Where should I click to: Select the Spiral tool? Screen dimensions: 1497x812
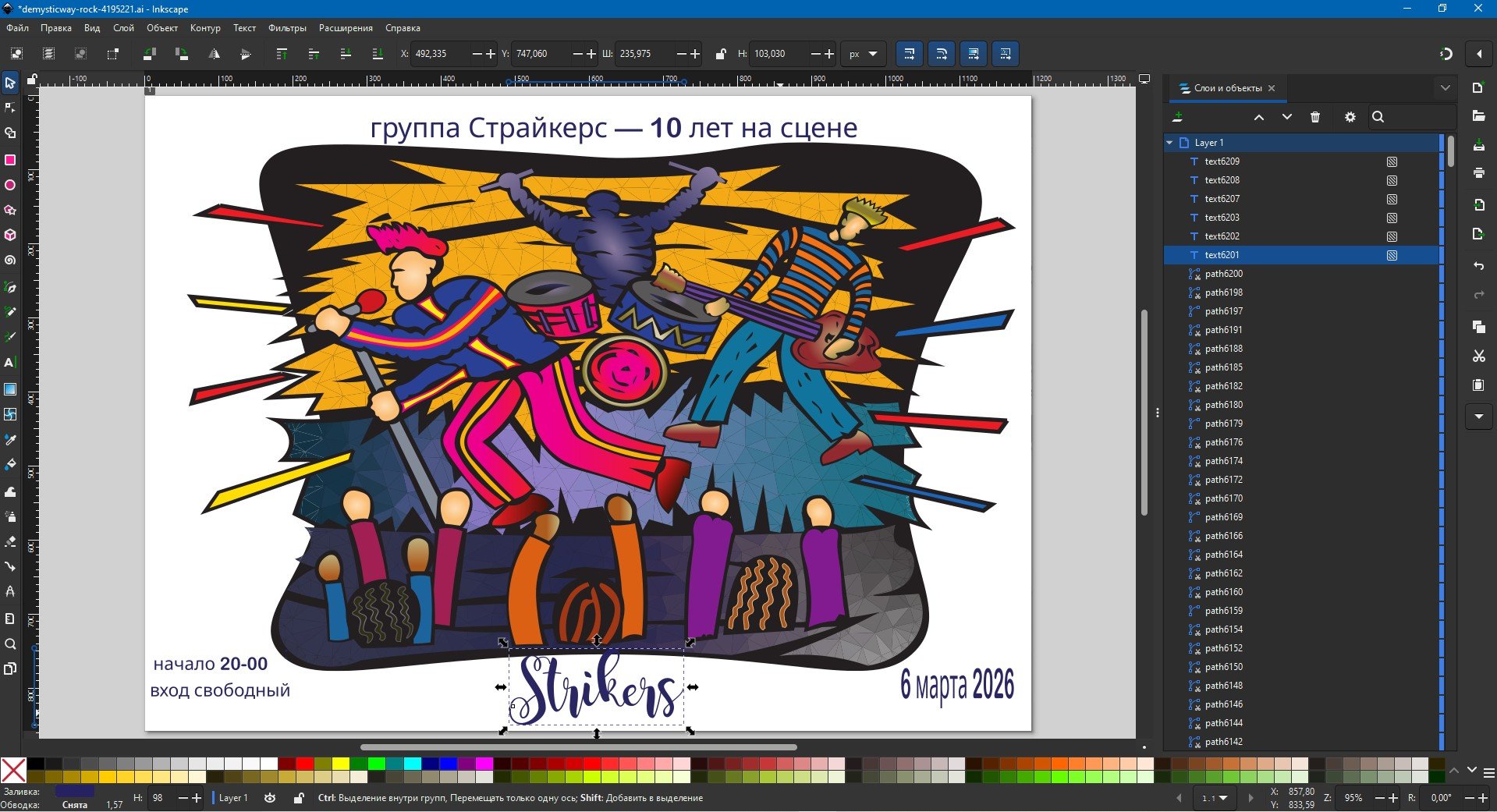10,261
